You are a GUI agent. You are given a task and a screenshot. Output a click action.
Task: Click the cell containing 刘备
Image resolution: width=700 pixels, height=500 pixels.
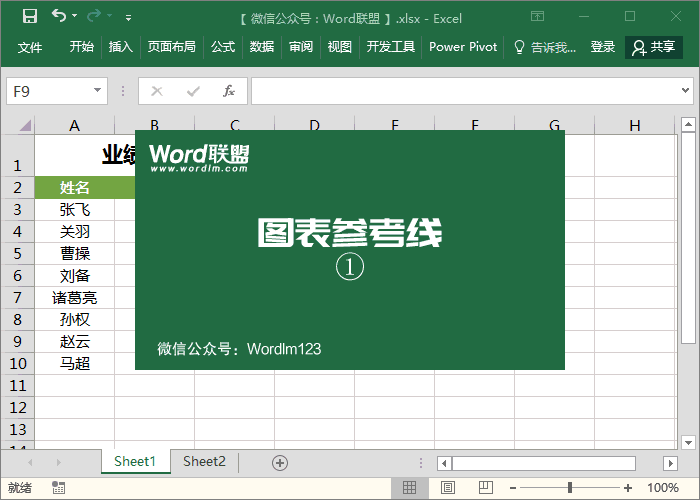pyautogui.click(x=75, y=275)
